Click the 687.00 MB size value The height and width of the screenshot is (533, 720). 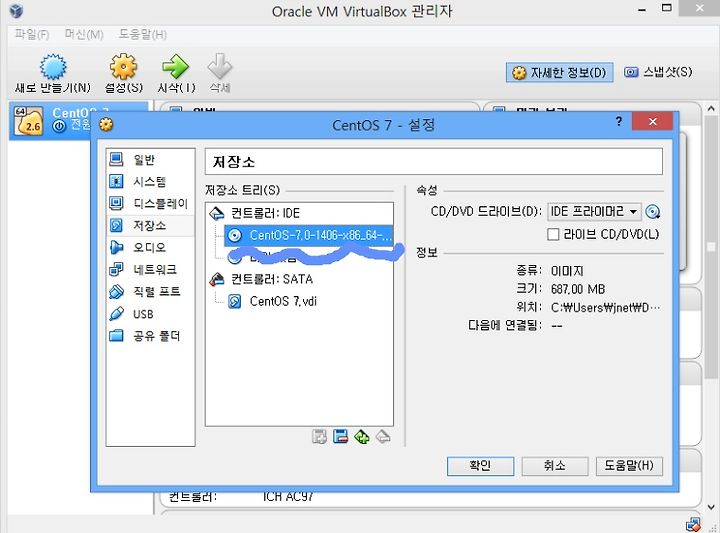click(578, 289)
